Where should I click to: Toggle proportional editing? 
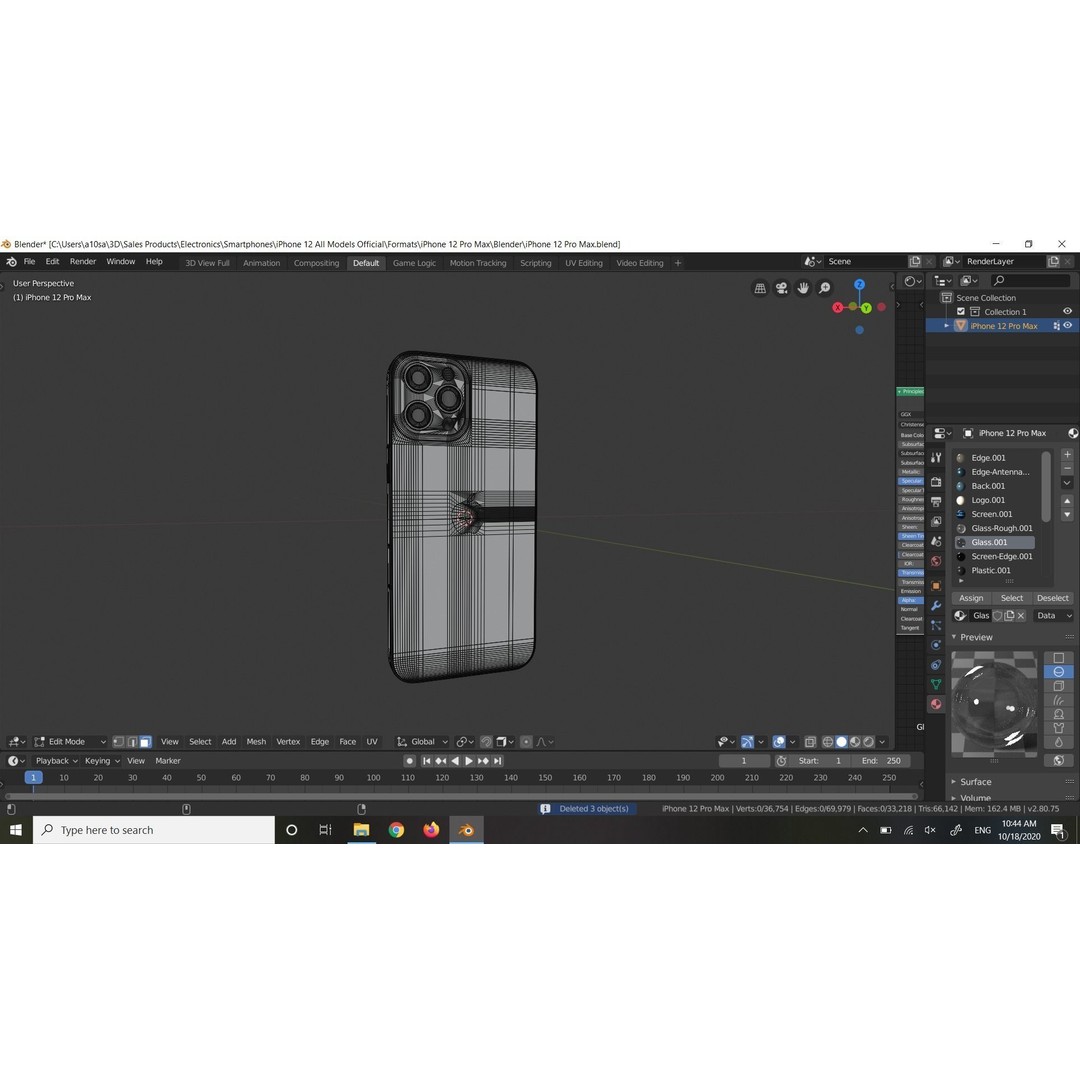click(x=526, y=742)
